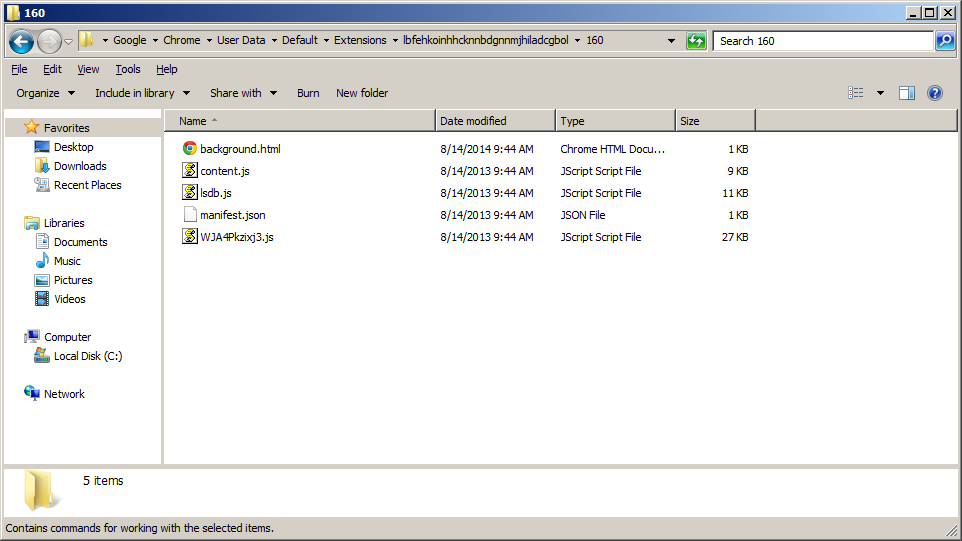
Task: Type in the Search 160 field
Action: click(x=822, y=41)
